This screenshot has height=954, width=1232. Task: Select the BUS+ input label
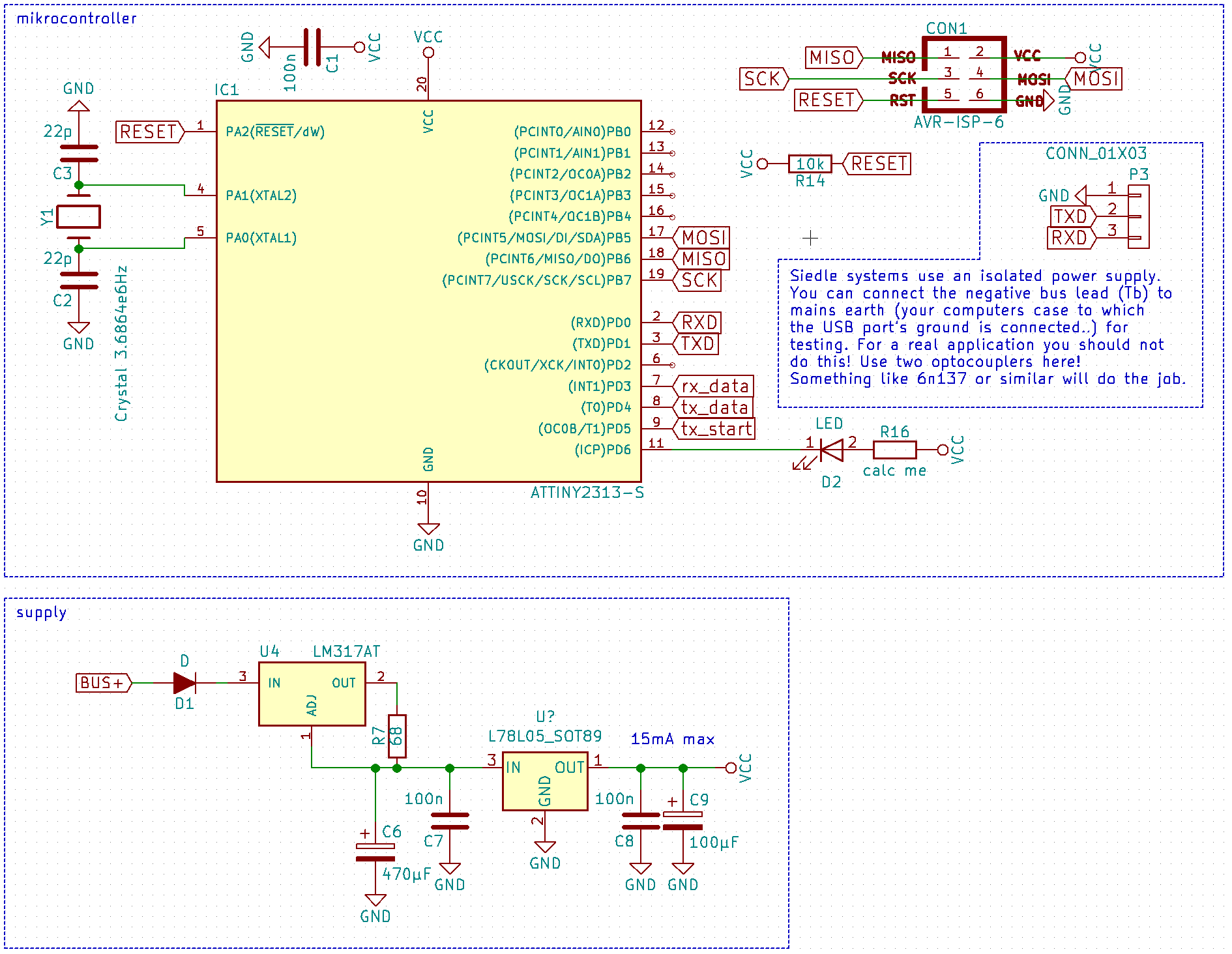(x=104, y=683)
